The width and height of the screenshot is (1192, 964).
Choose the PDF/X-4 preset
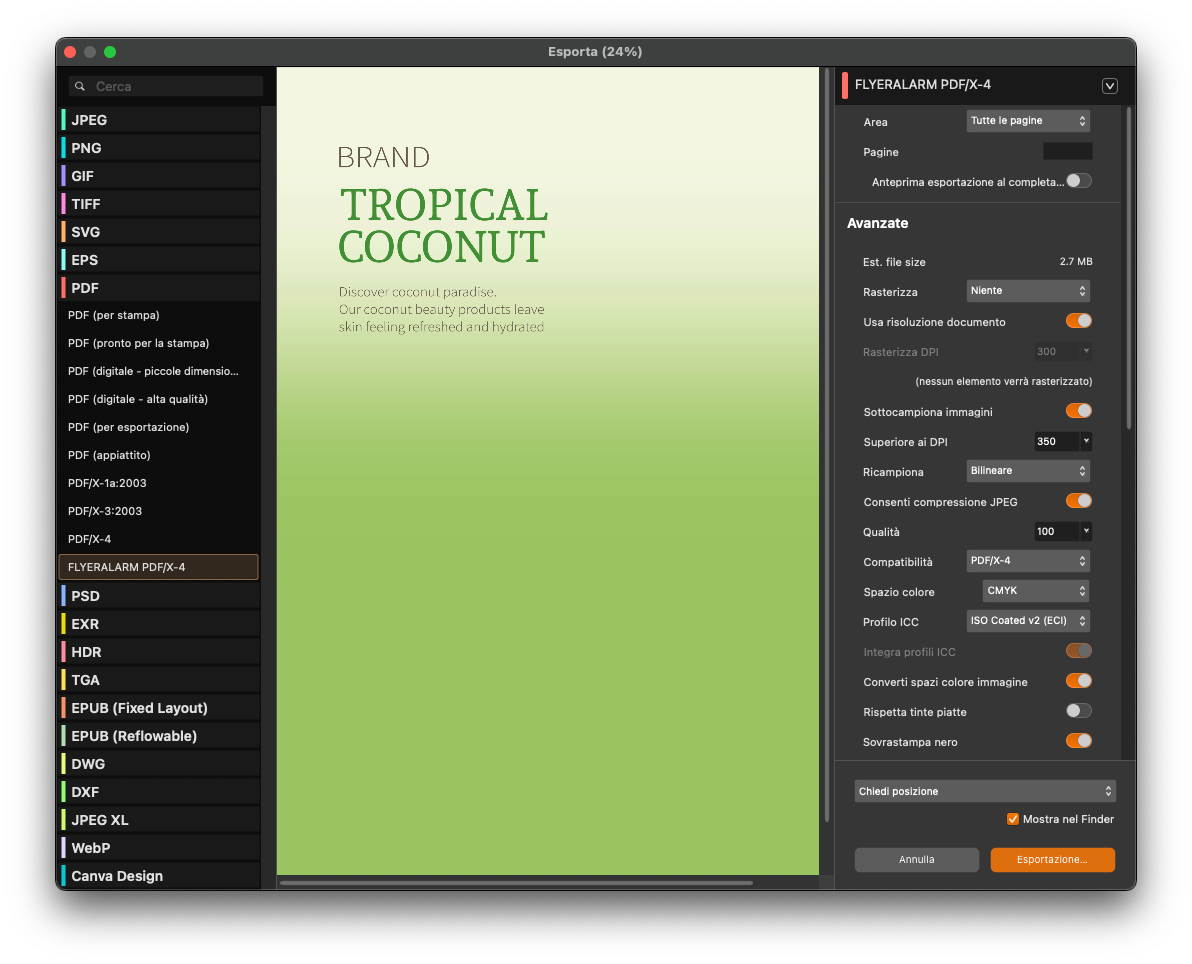(160, 539)
